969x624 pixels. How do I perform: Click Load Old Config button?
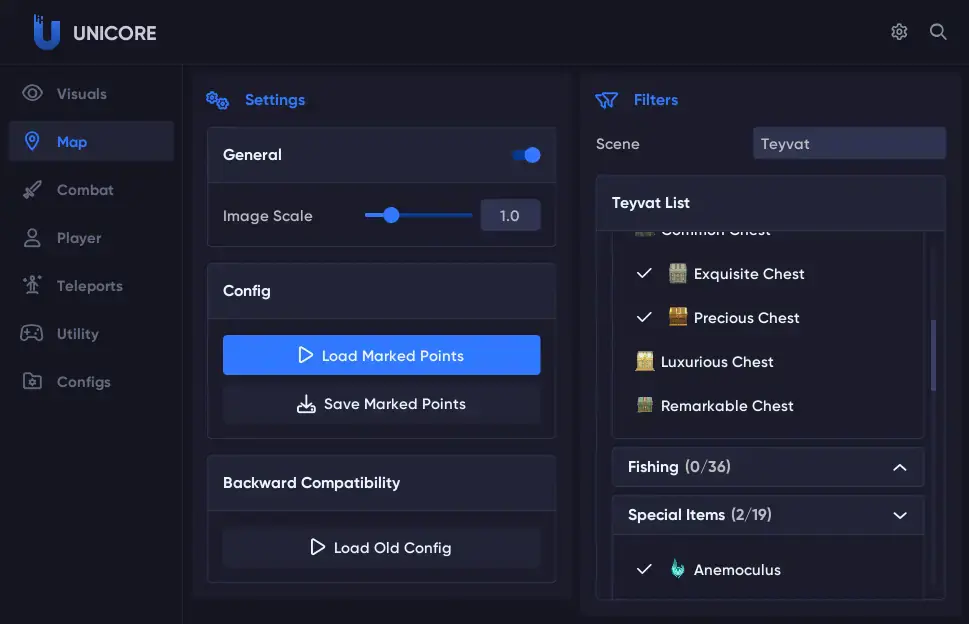[381, 547]
